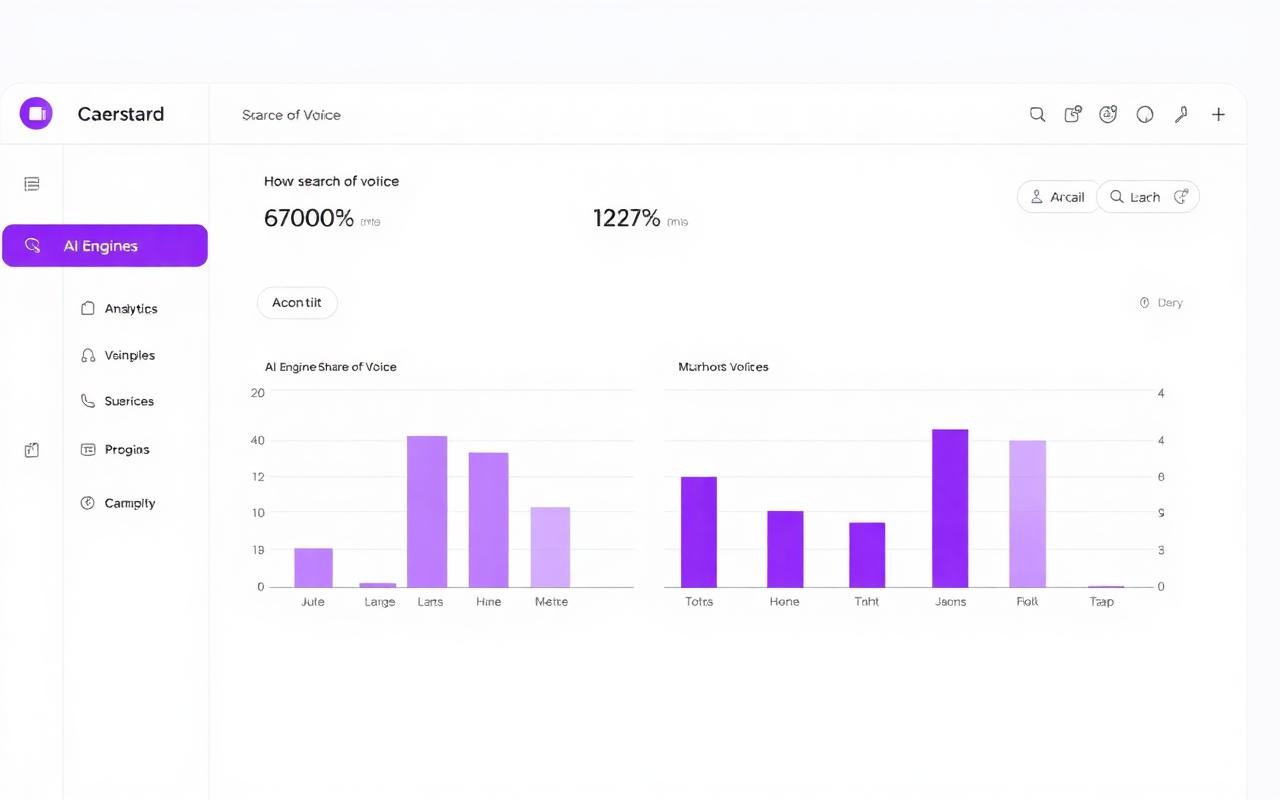The height and width of the screenshot is (800, 1280).
Task: Click the Lach search button
Action: [x=1148, y=197]
